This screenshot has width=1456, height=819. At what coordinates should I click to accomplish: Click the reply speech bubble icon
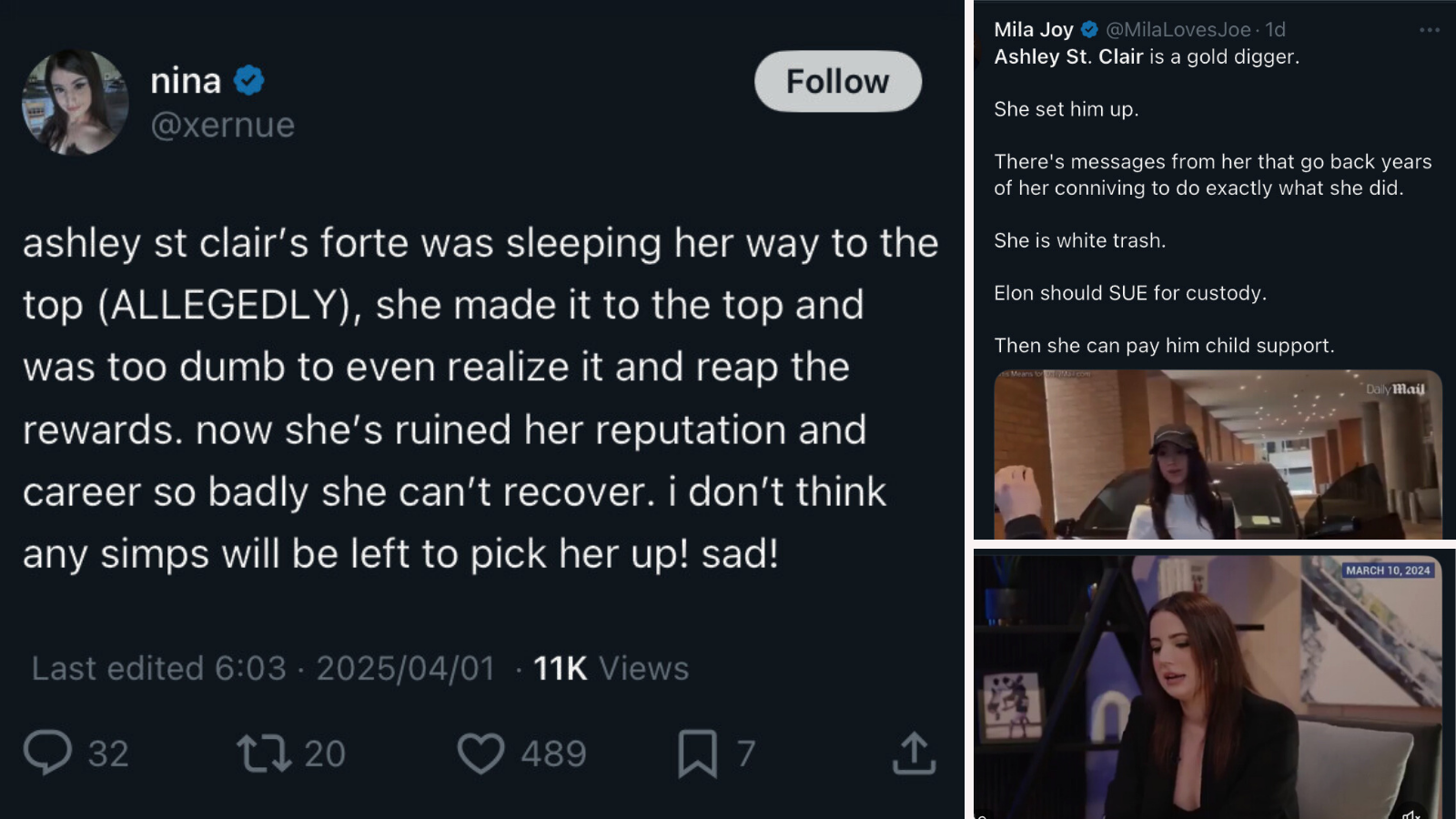(x=47, y=753)
